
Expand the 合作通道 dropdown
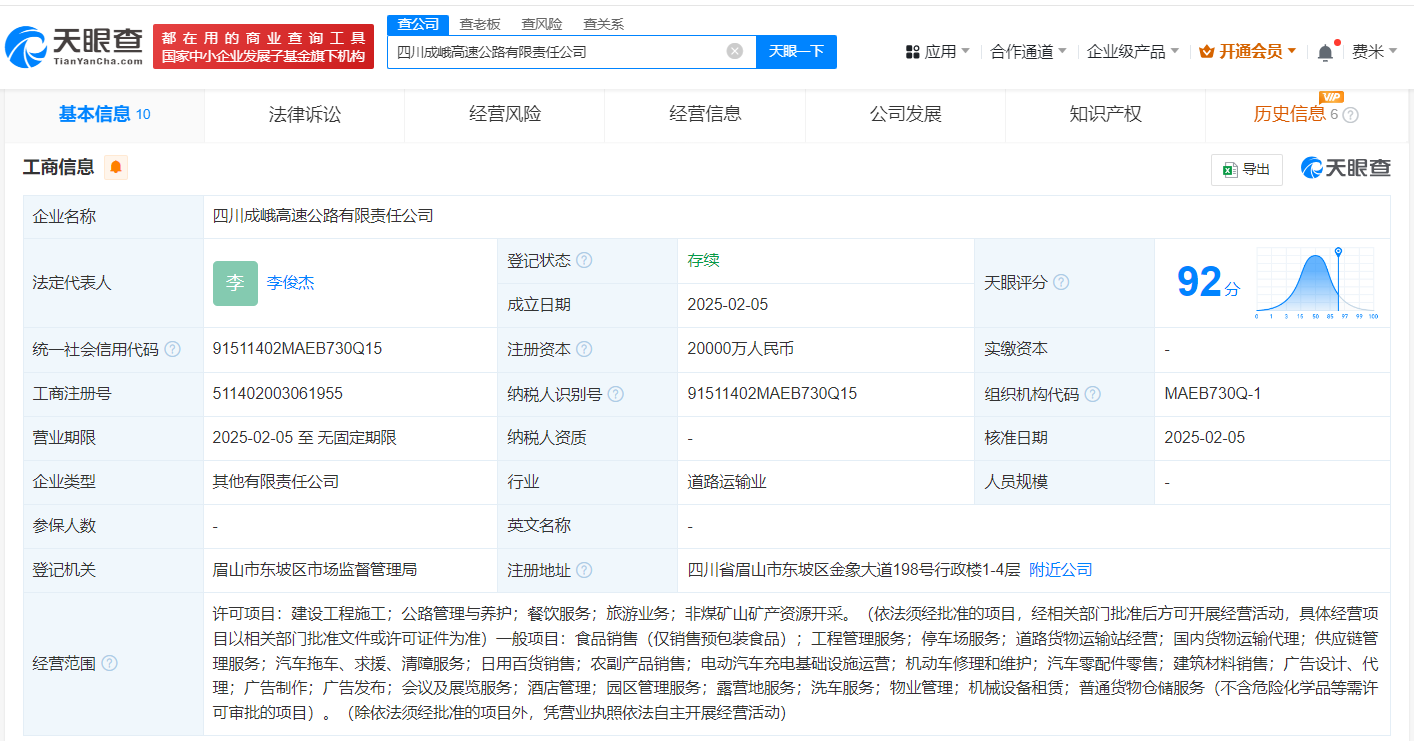click(1028, 51)
